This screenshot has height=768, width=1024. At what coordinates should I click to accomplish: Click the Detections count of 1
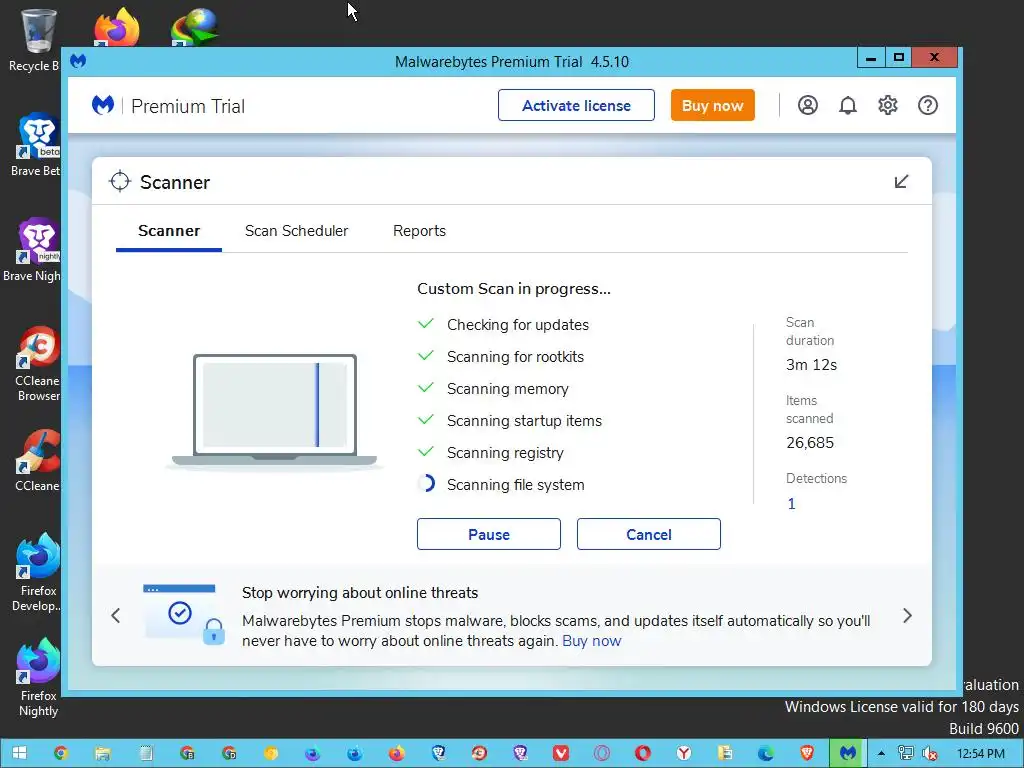pos(792,504)
